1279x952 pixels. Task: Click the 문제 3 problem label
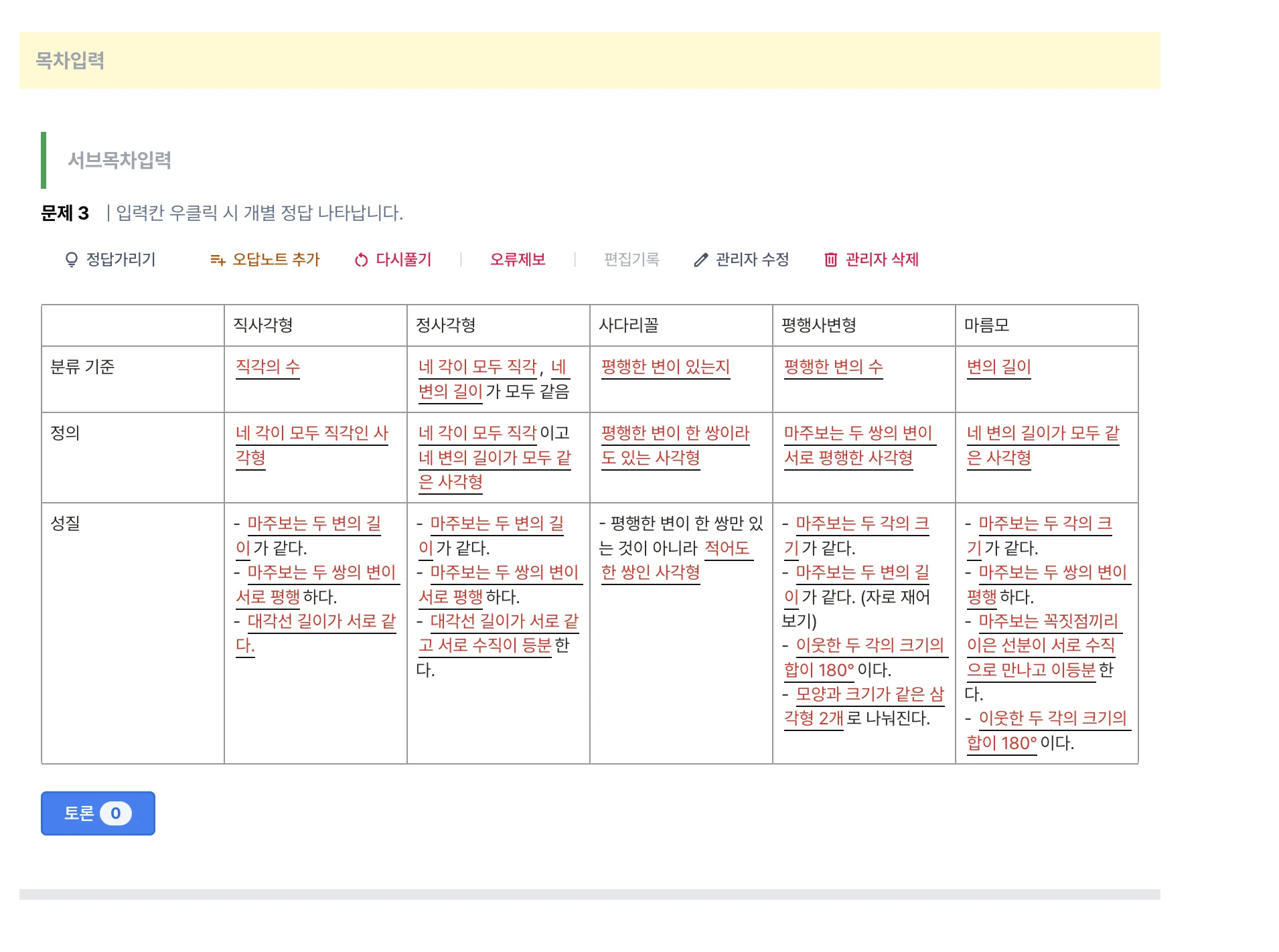65,214
